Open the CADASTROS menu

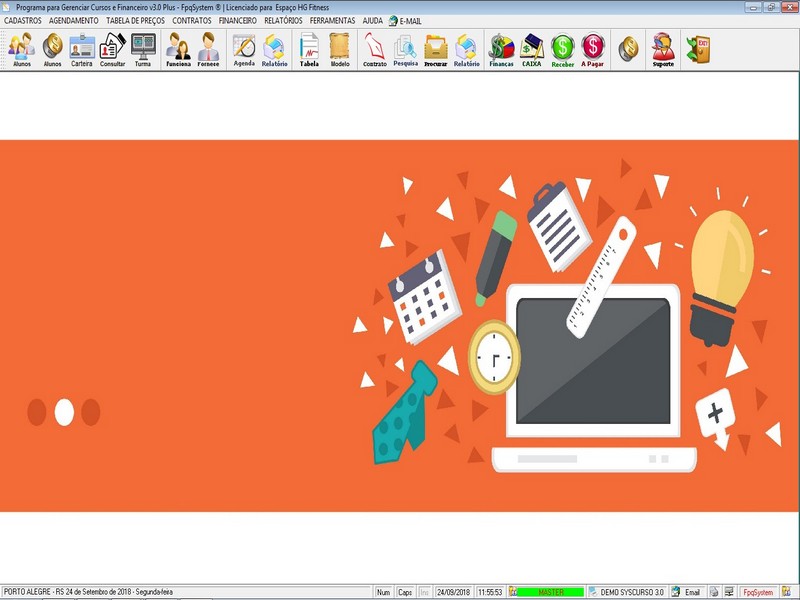22,21
